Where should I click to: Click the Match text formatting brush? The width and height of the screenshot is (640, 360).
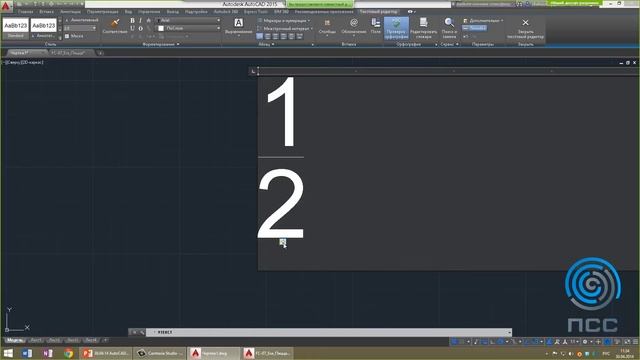pyautogui.click(x=115, y=25)
